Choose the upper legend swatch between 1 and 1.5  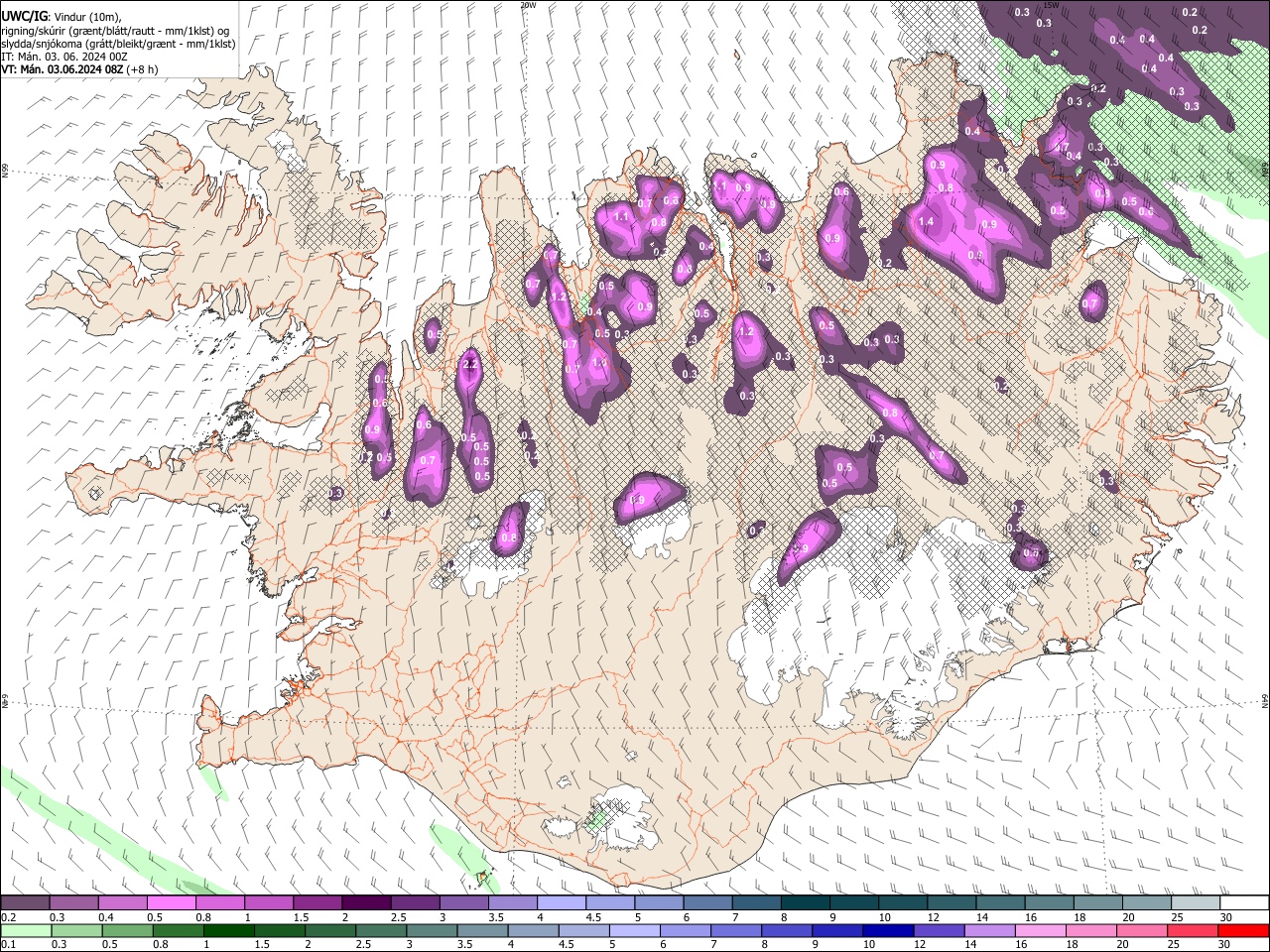point(269,903)
